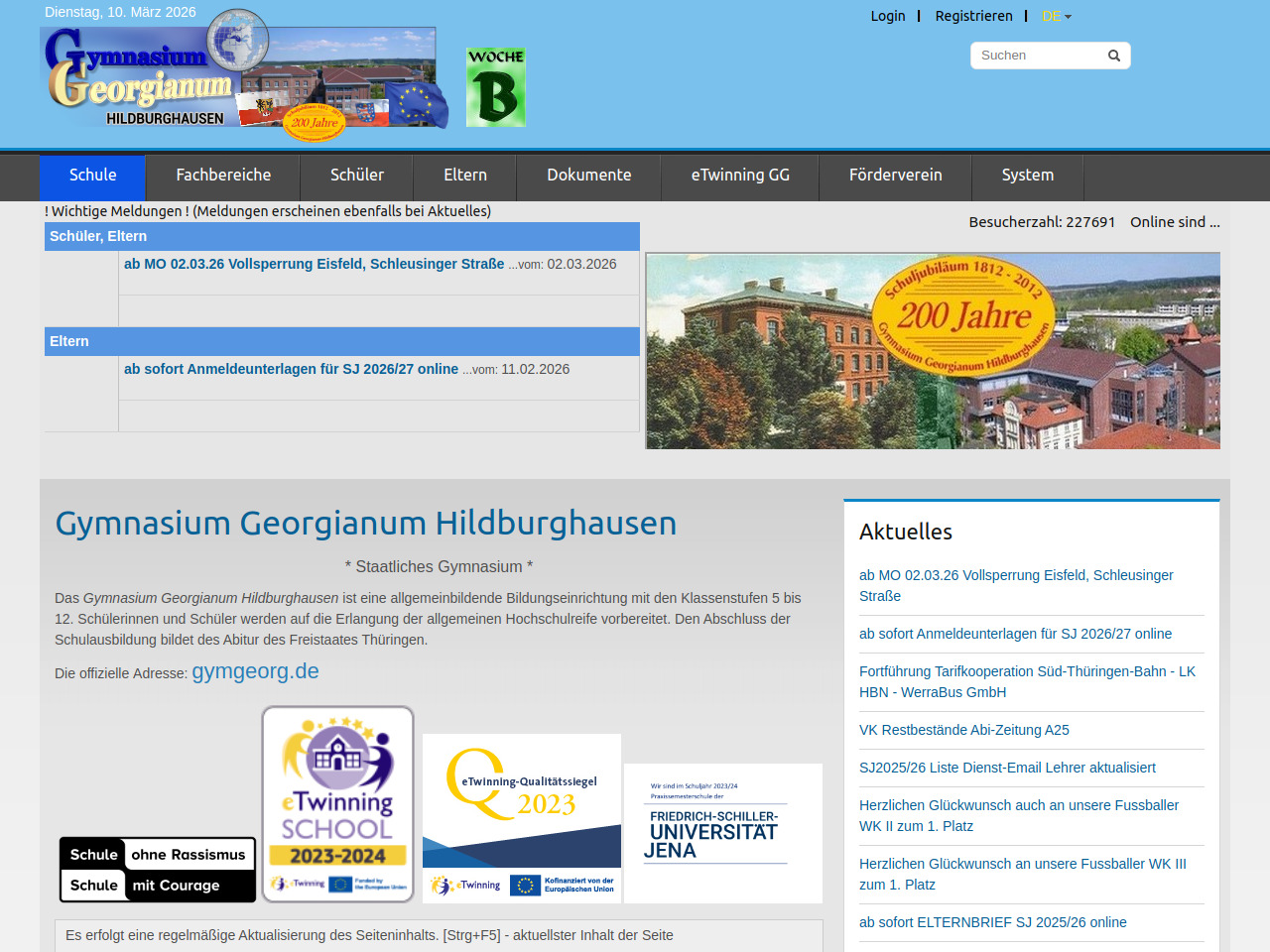Click the Registrieren link
Screen dimensions: 1270x952
(x=973, y=16)
